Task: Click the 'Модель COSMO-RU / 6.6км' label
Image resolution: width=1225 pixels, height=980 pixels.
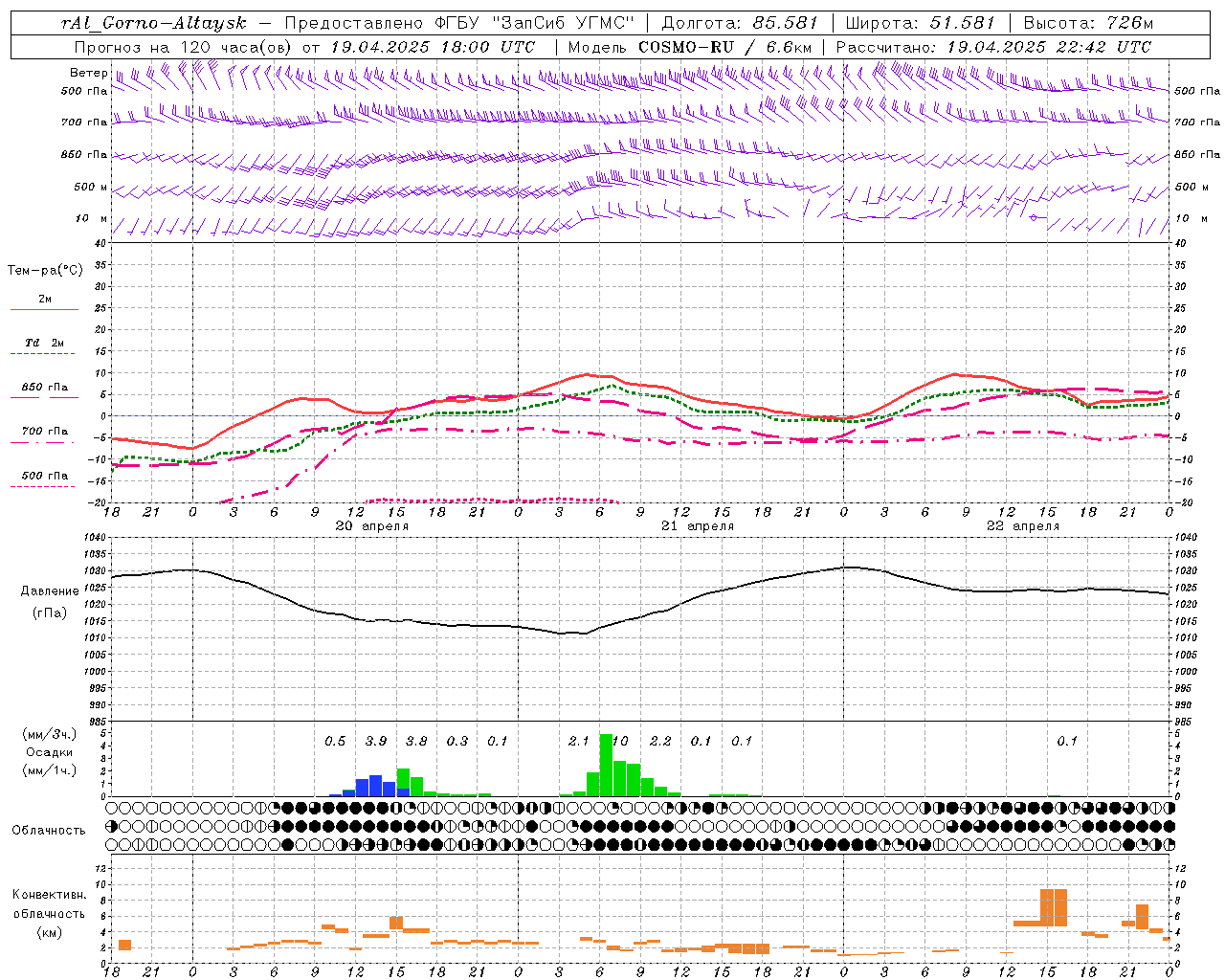Action: click(x=690, y=47)
